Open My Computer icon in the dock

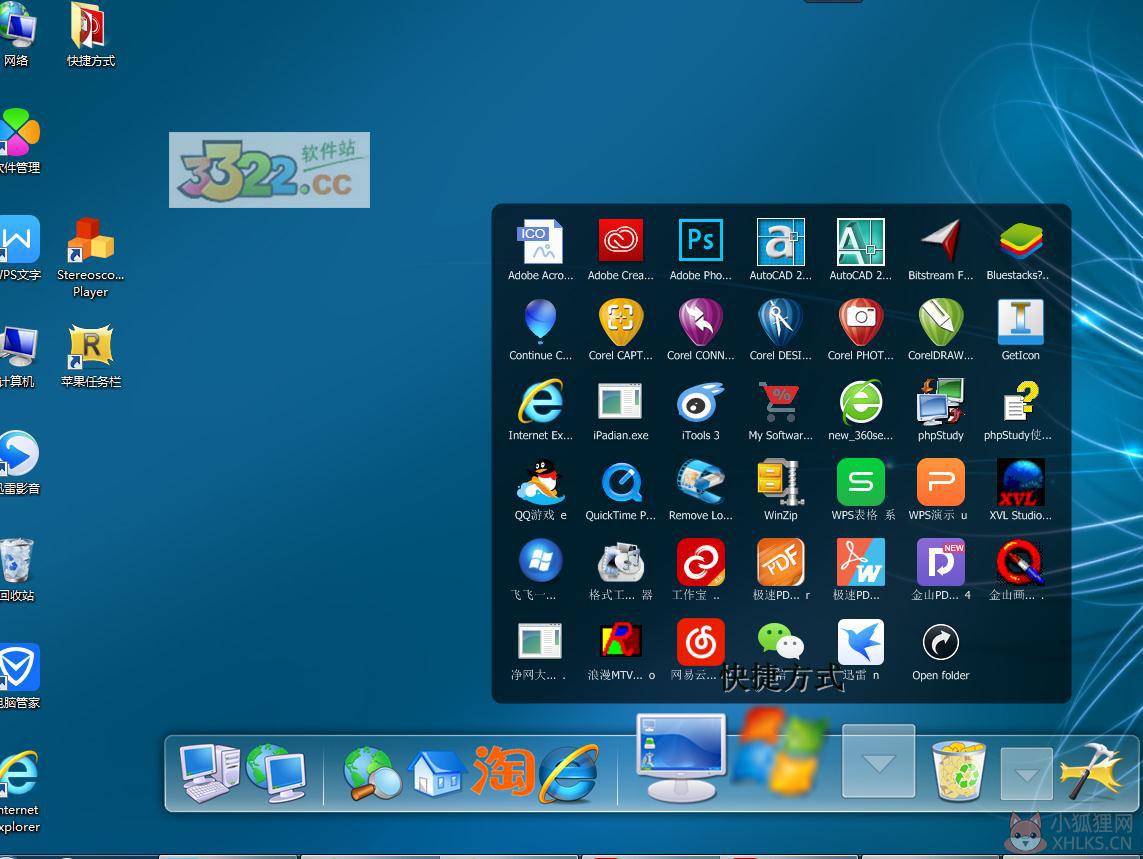(x=210, y=773)
